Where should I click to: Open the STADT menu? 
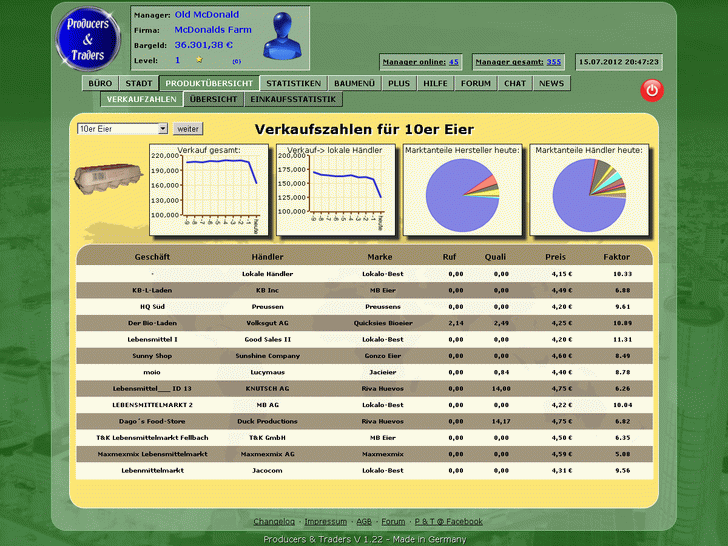pos(139,84)
